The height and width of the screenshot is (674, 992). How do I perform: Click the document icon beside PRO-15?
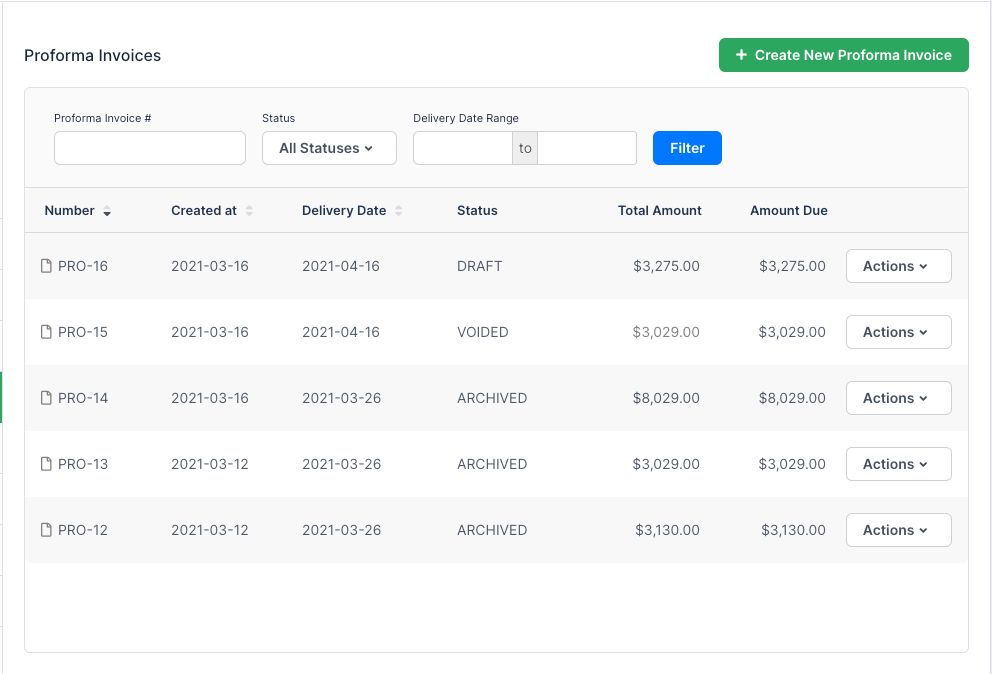pyautogui.click(x=45, y=332)
